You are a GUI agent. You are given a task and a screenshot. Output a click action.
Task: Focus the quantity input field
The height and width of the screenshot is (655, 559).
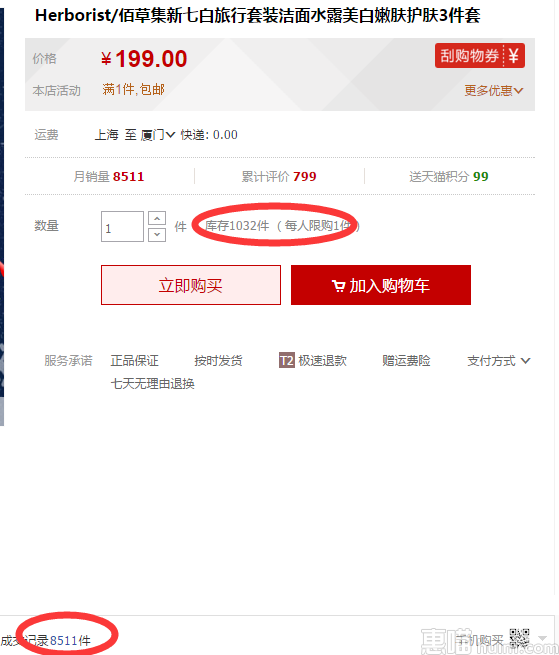122,226
